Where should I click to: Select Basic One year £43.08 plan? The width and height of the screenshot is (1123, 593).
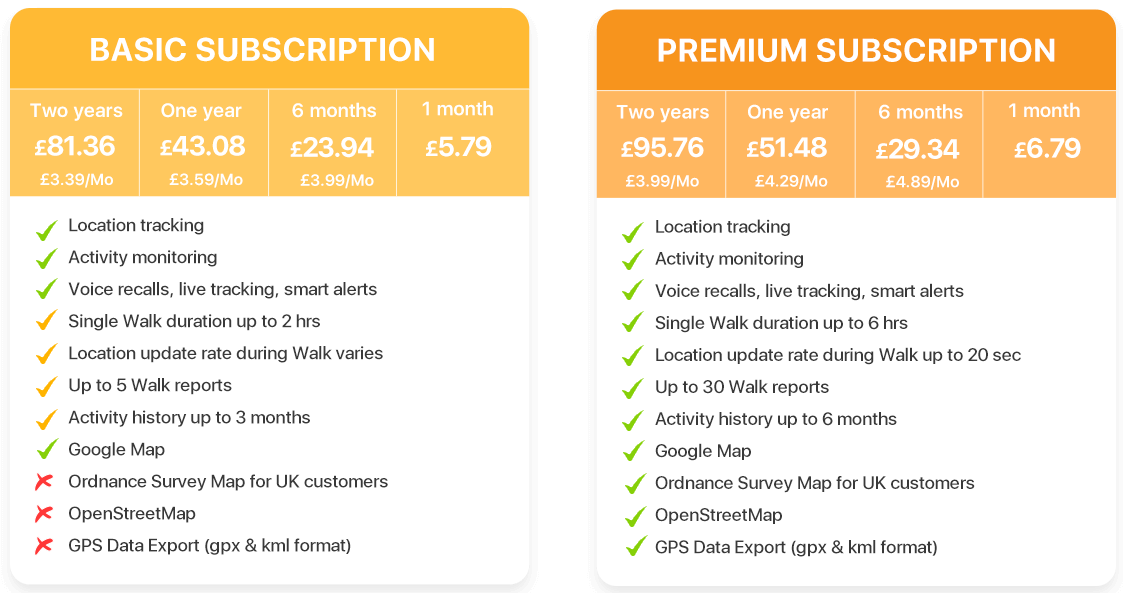click(204, 143)
